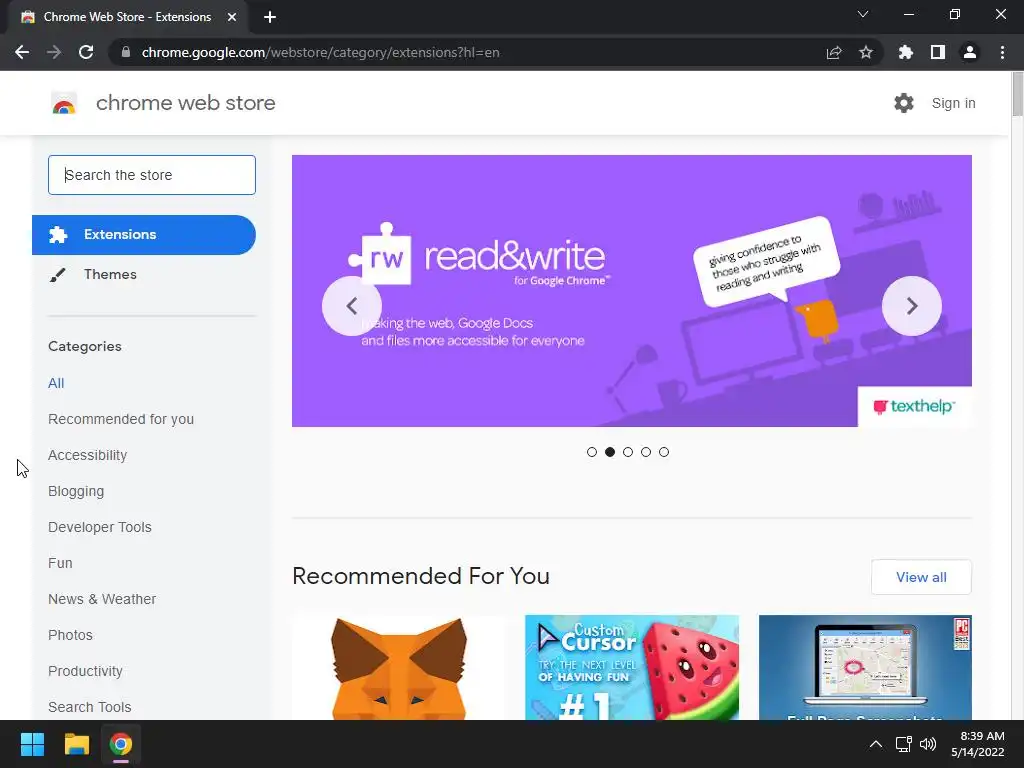Open a new browser tab
1024x768 pixels.
coord(270,17)
